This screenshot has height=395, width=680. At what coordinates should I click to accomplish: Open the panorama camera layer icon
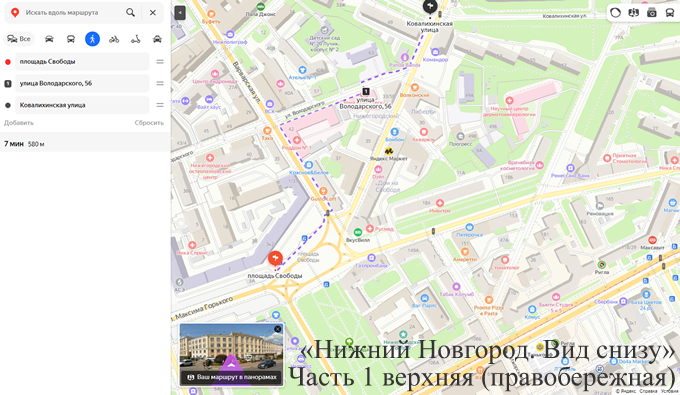pyautogui.click(x=652, y=13)
